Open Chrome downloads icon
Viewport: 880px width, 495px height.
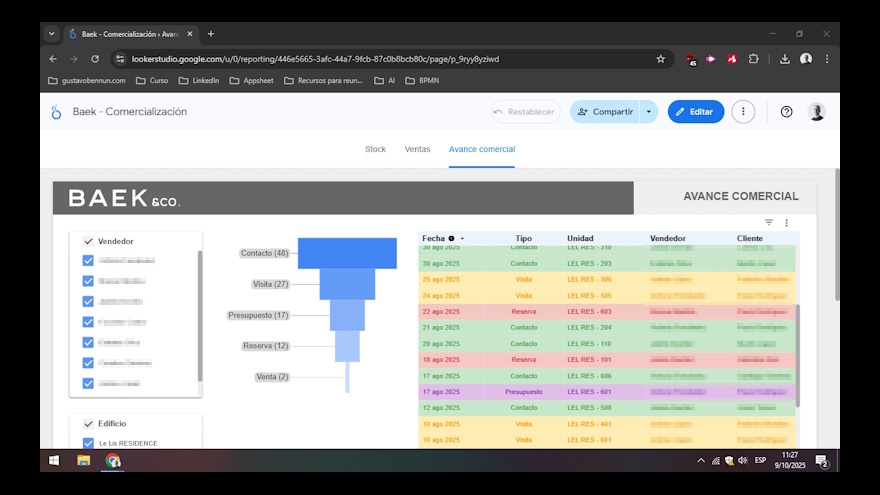784,59
